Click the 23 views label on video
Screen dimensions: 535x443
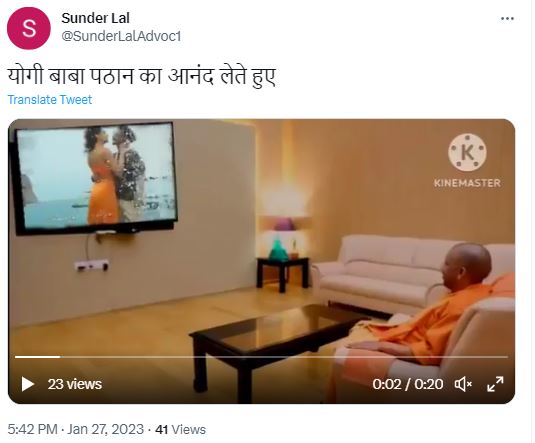pos(75,384)
